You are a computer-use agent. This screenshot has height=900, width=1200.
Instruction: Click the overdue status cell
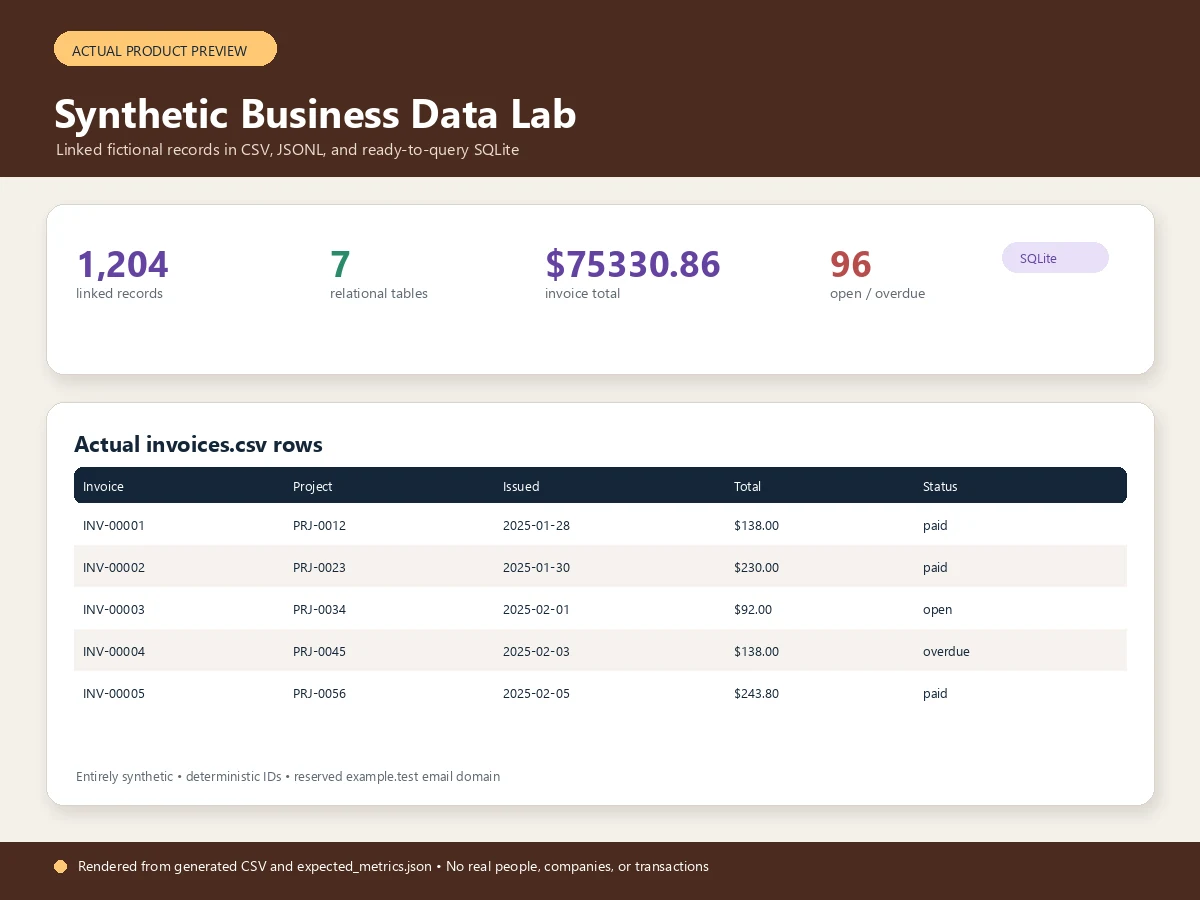point(946,651)
